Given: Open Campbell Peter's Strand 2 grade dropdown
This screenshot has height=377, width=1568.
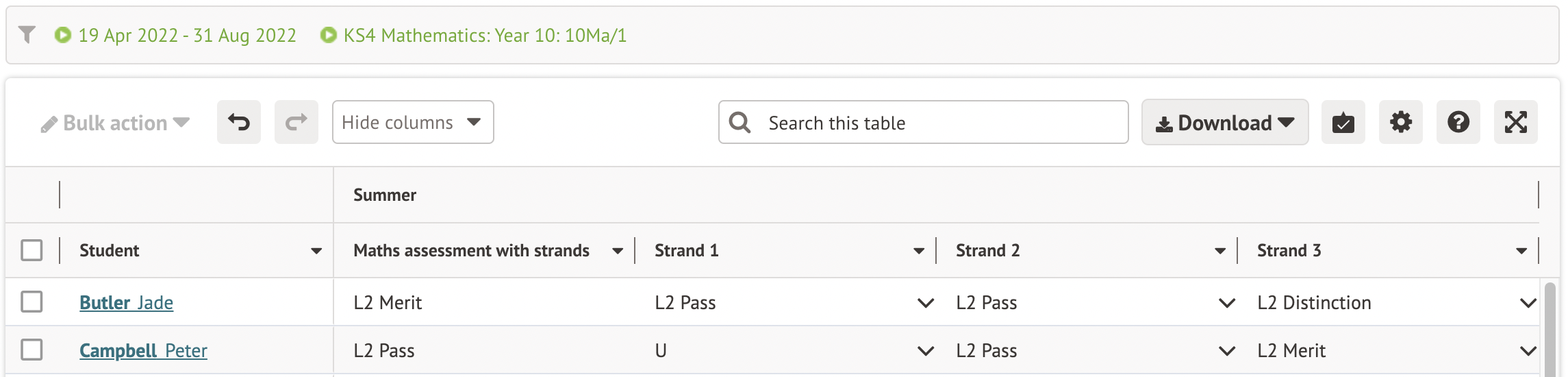Looking at the screenshot, I should [x=1227, y=351].
